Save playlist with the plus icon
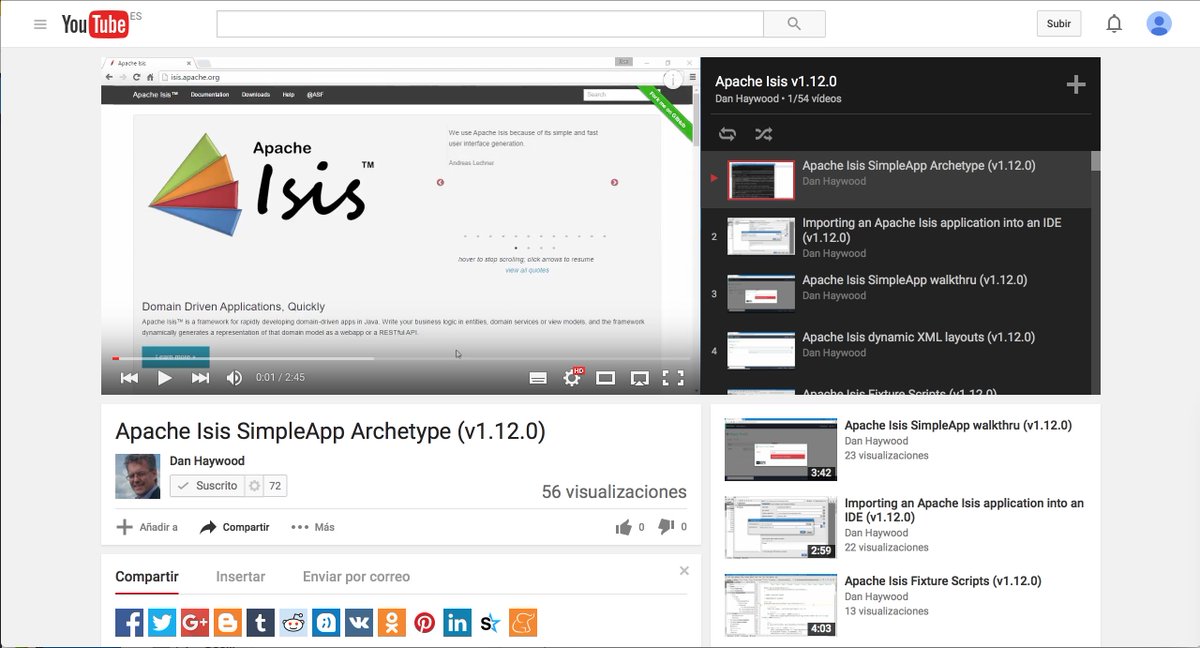Viewport: 1200px width, 648px height. pyautogui.click(x=1076, y=85)
